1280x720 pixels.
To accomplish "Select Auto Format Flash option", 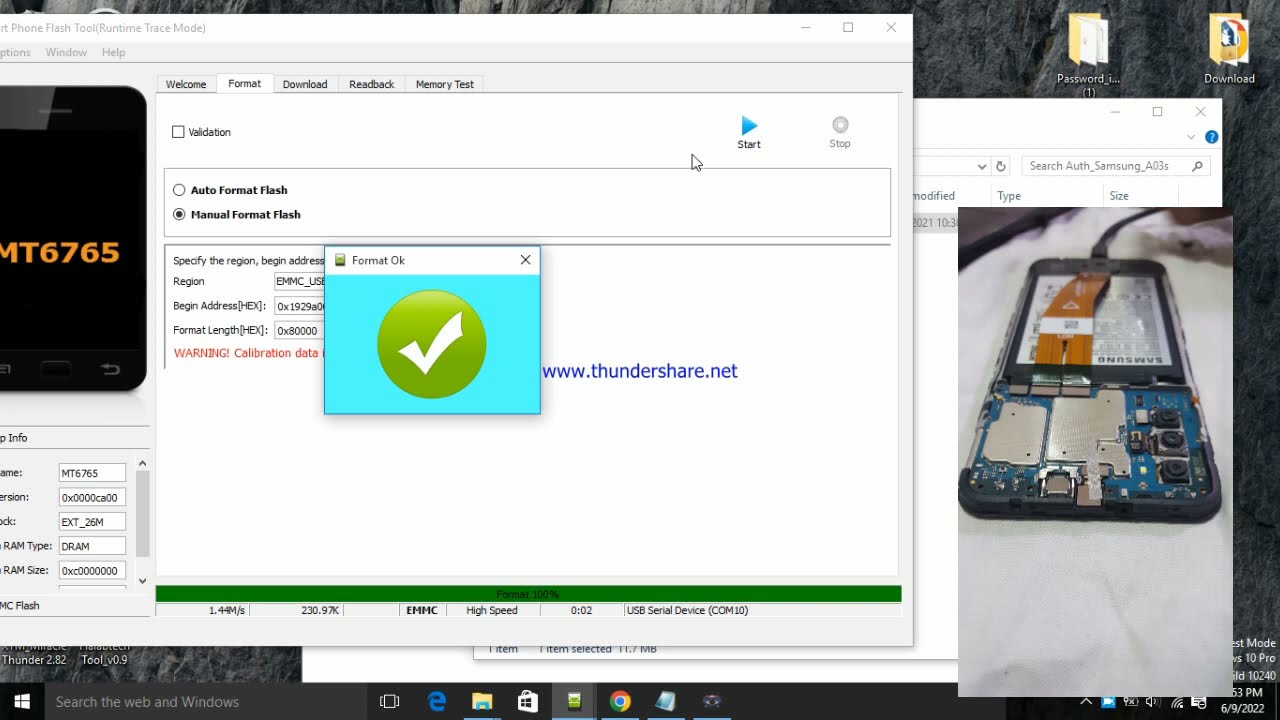I will tap(179, 190).
